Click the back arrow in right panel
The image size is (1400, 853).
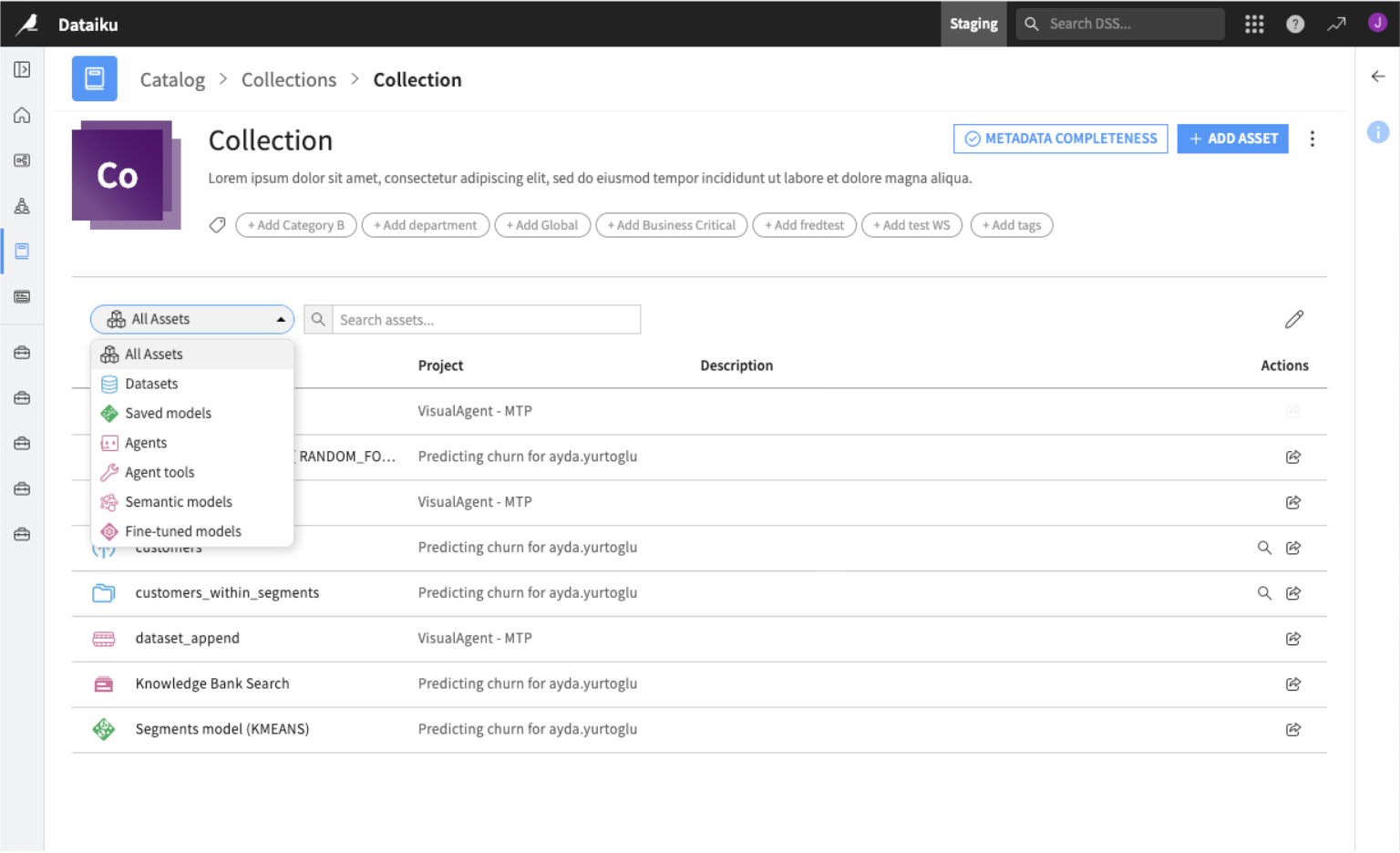tap(1378, 77)
